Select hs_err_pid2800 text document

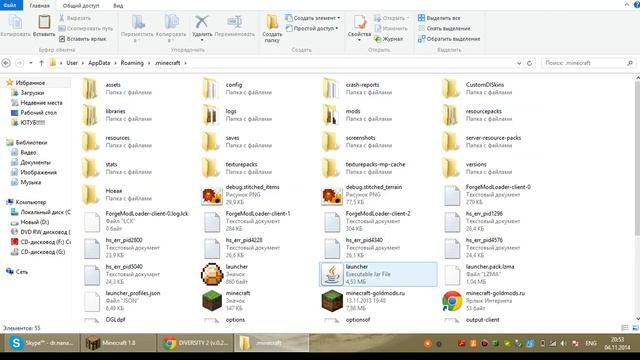[x=121, y=248]
